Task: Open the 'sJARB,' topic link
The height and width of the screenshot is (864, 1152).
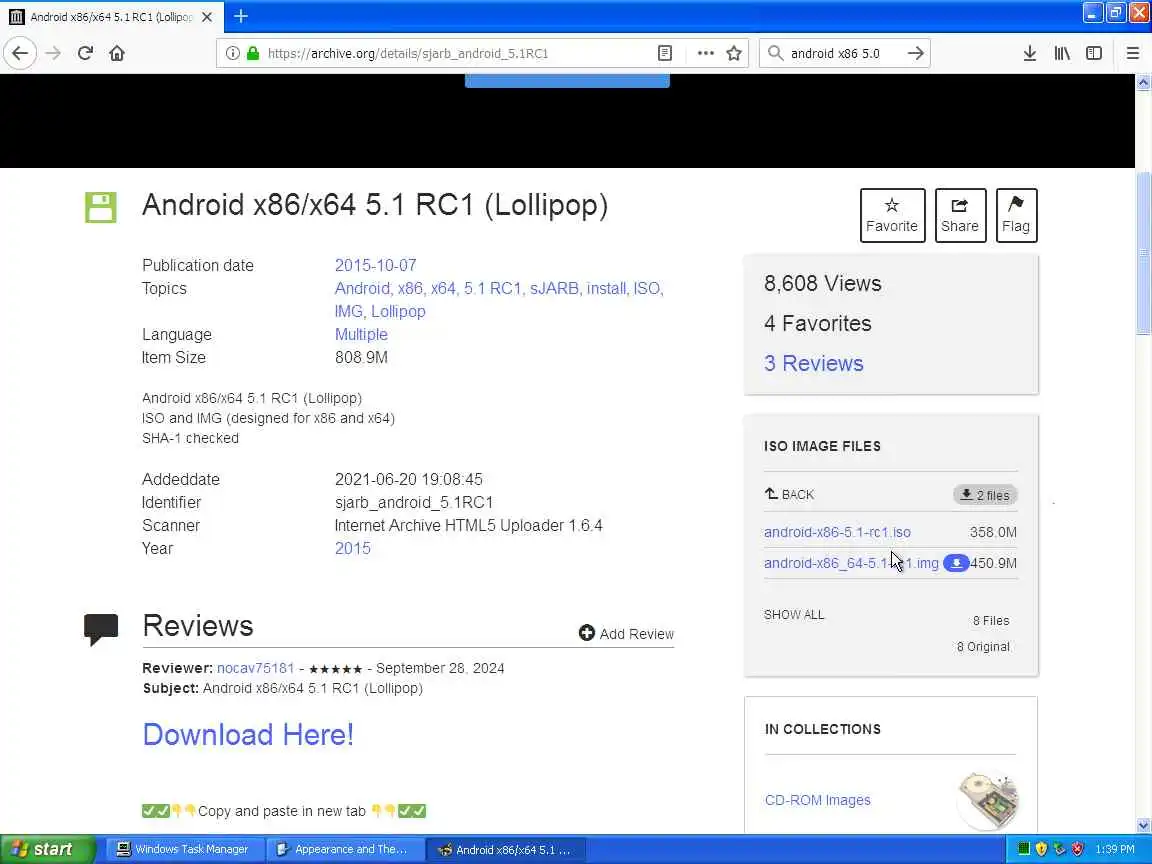Action: pos(555,289)
